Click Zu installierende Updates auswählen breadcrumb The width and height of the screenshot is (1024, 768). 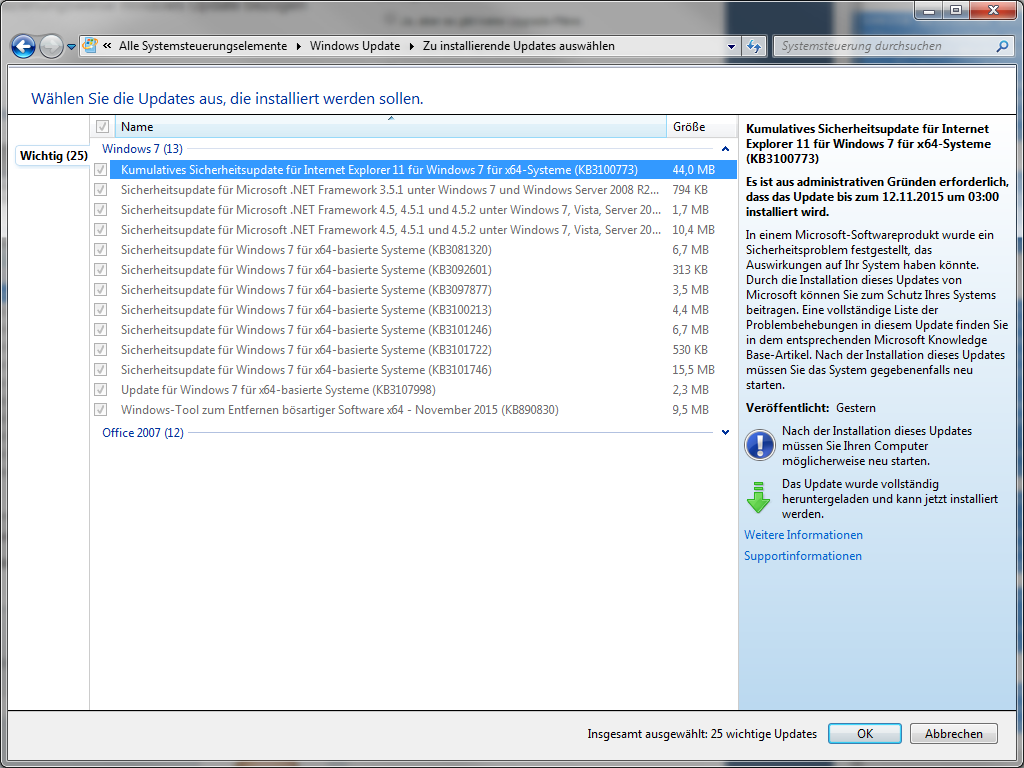pyautogui.click(x=519, y=46)
